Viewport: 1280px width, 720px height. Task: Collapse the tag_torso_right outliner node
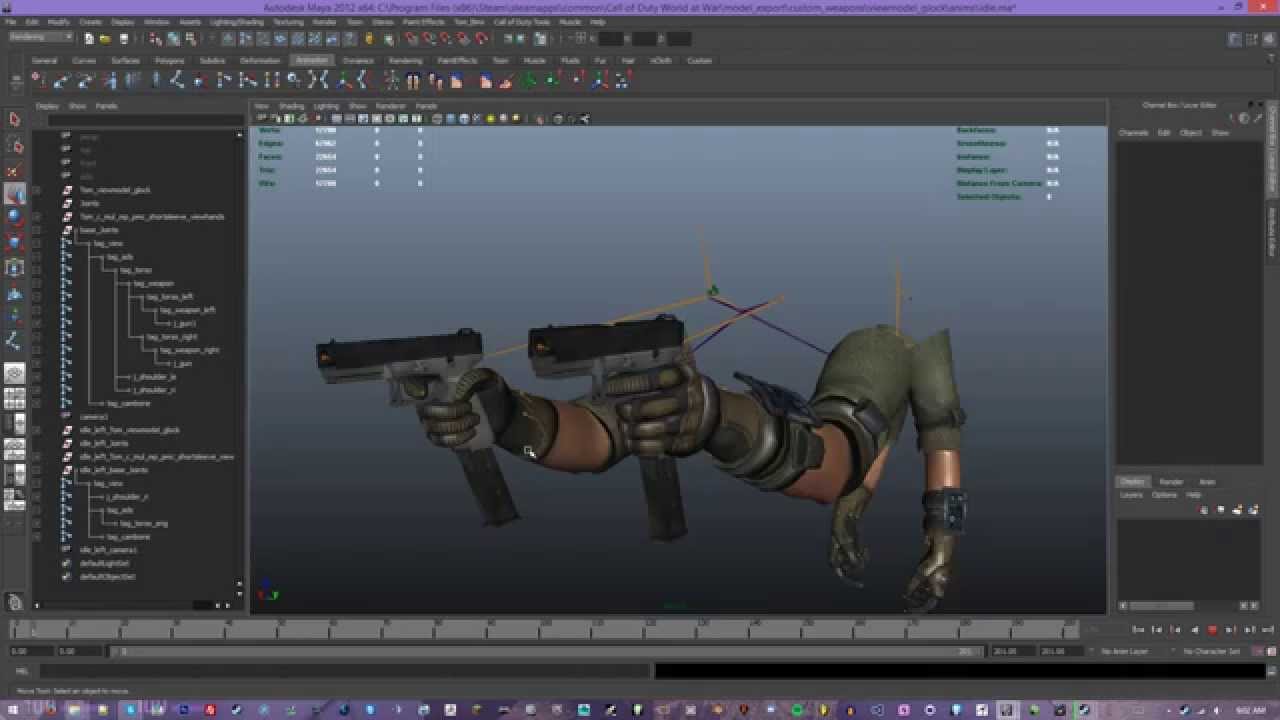(37, 337)
